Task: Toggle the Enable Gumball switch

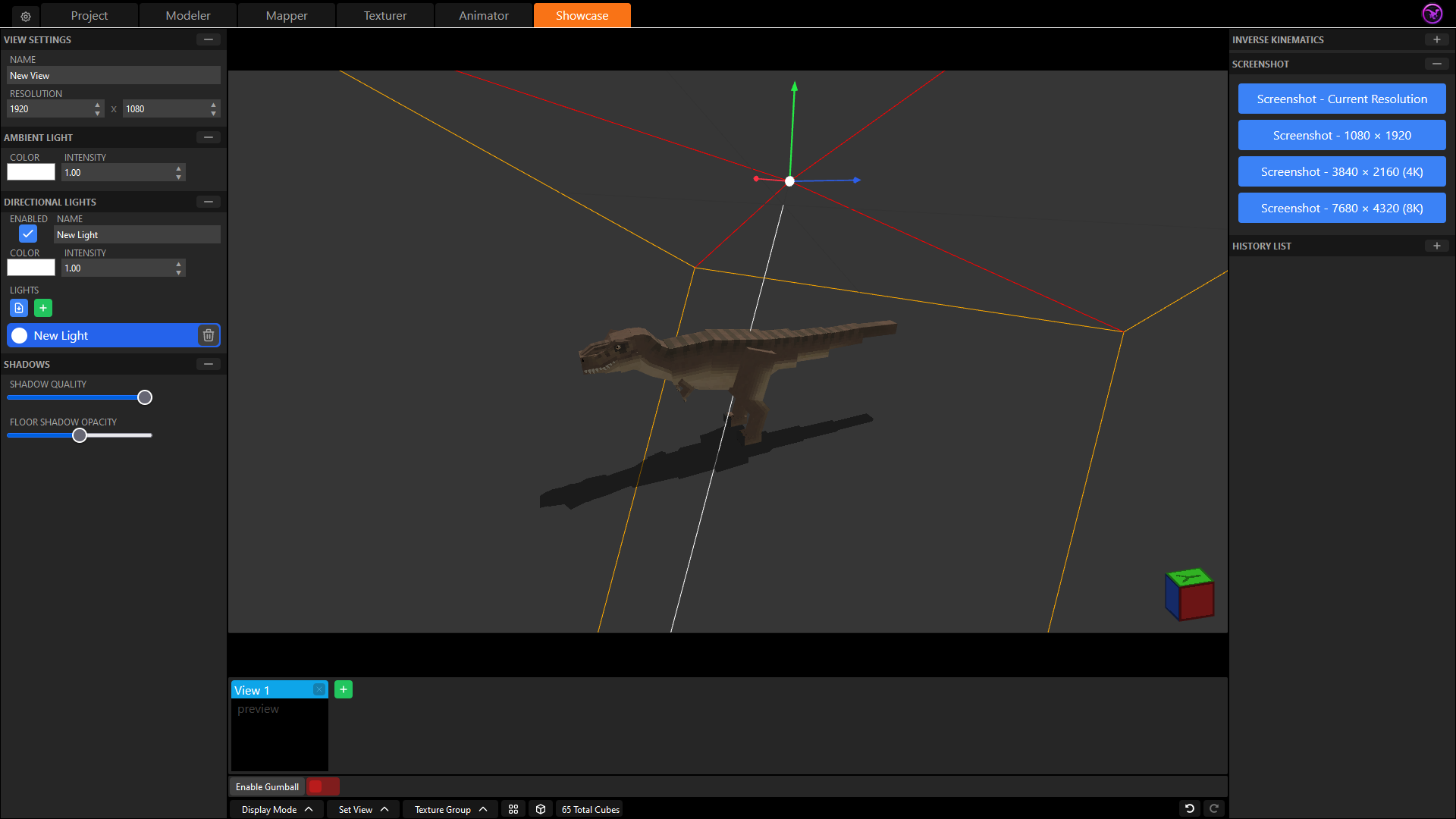Action: pyautogui.click(x=322, y=786)
